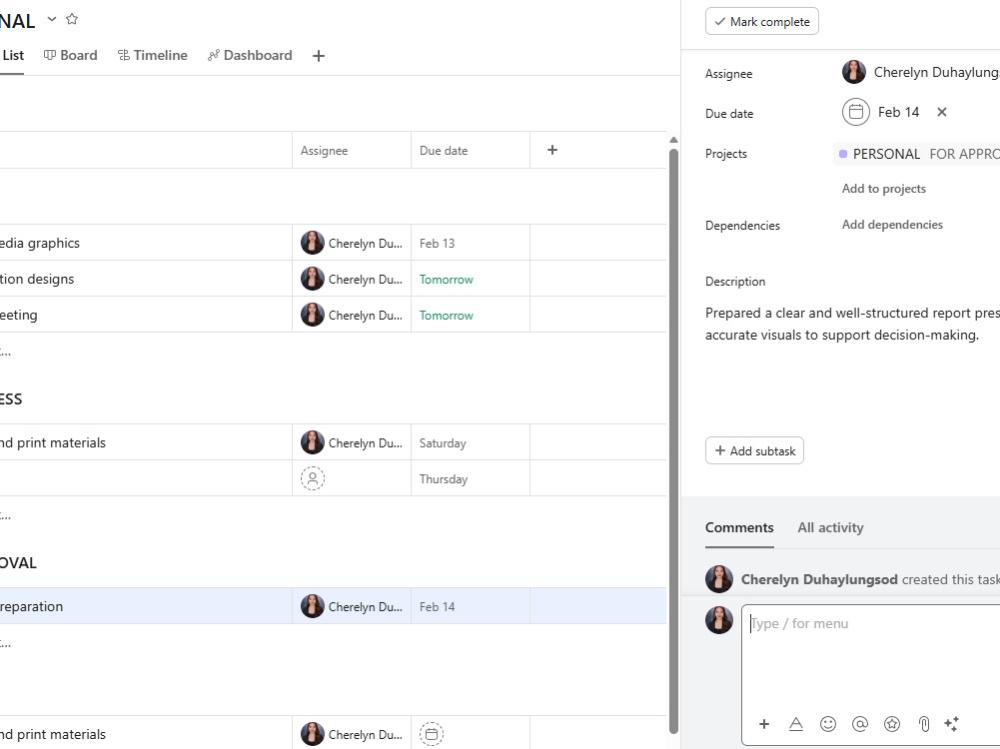This screenshot has width=1000, height=749.
Task: Open the project title dropdown arrow
Action: pyautogui.click(x=52, y=19)
